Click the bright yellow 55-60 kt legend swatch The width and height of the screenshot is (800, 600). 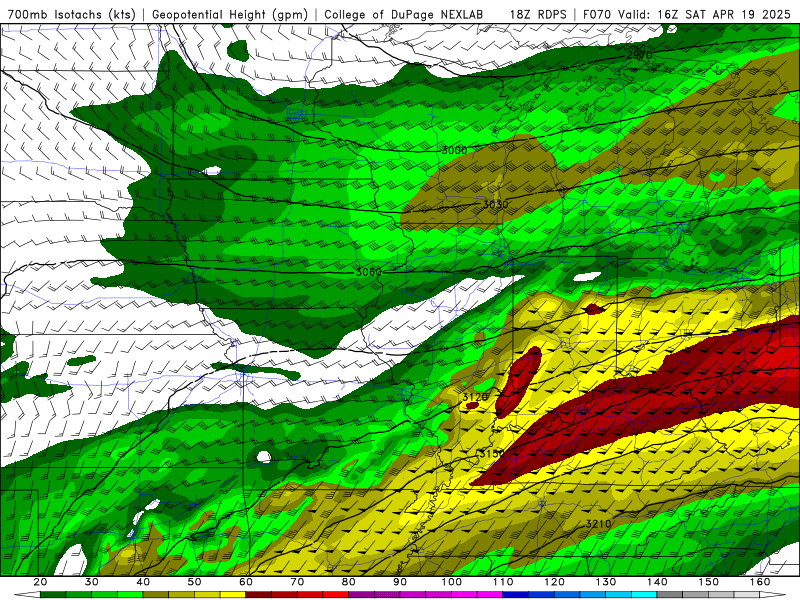233,595
